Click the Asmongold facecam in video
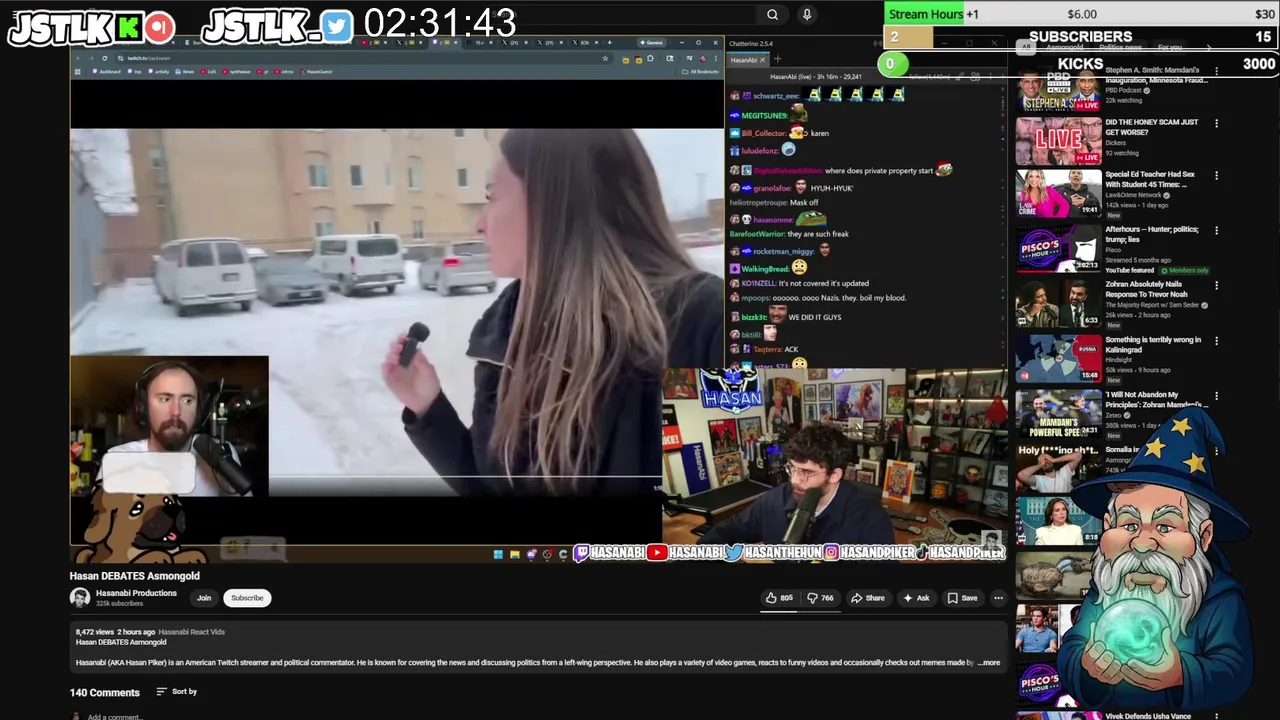 (169, 426)
